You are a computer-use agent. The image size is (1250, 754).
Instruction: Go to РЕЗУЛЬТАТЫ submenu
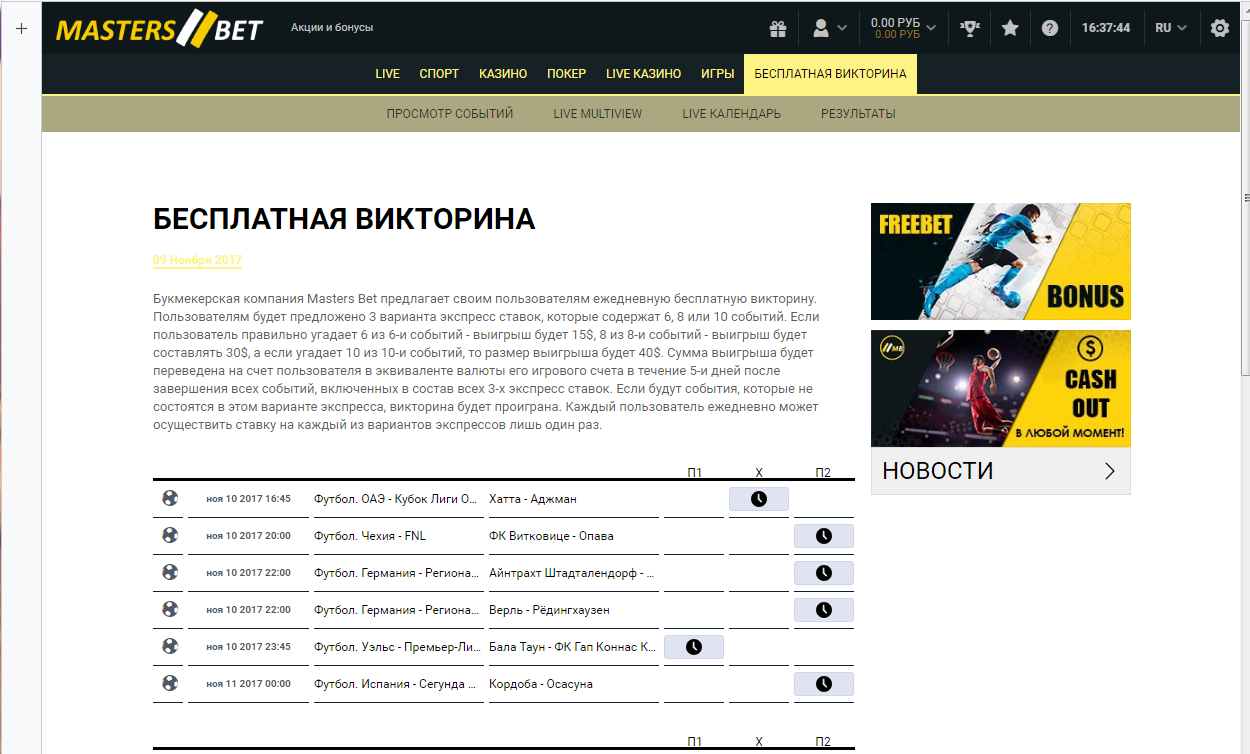(x=858, y=114)
